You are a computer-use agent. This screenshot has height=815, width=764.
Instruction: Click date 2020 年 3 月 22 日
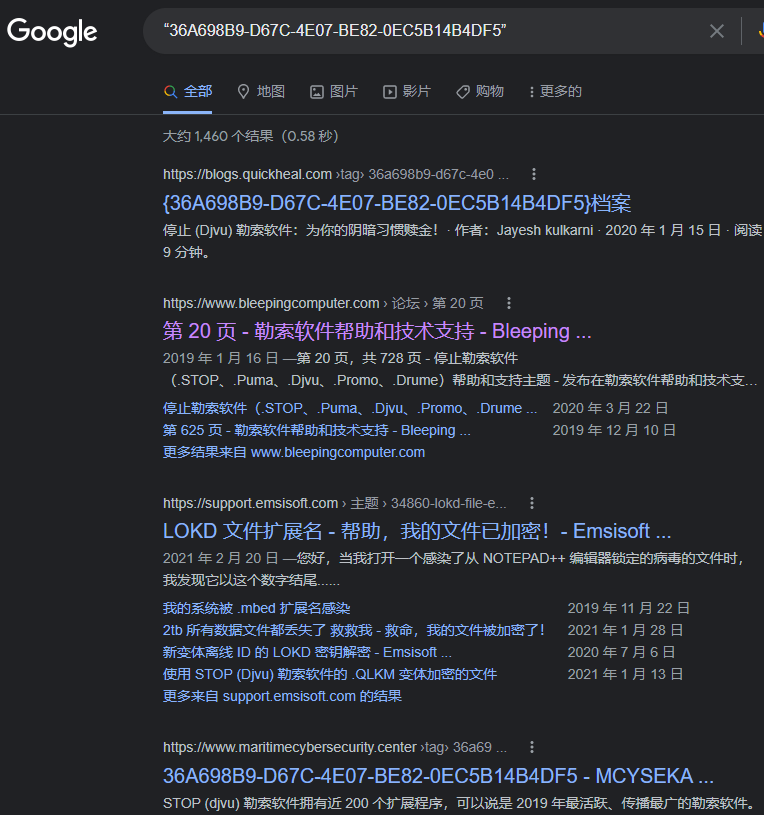click(x=610, y=409)
